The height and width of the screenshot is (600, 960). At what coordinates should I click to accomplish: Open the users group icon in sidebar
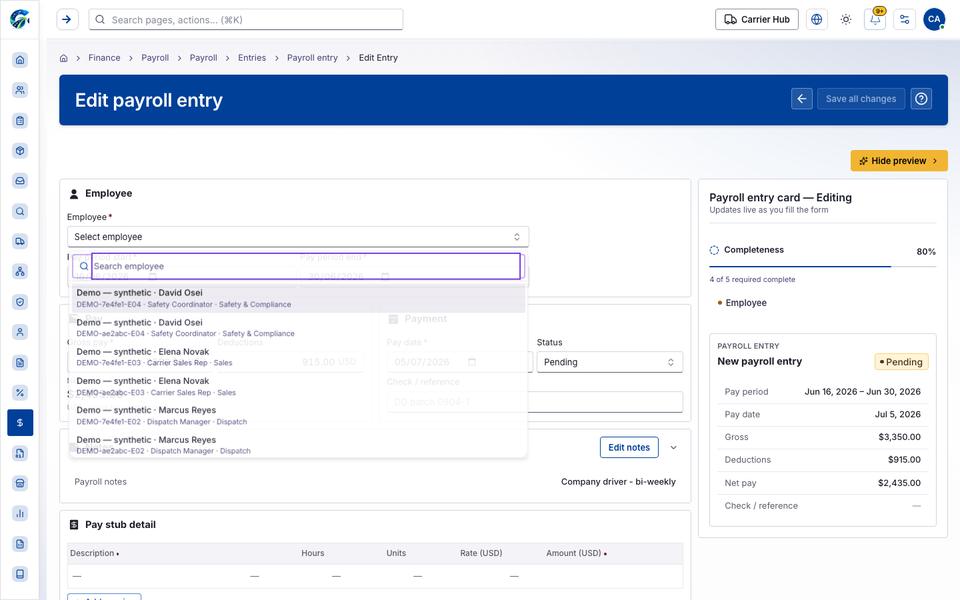point(20,90)
